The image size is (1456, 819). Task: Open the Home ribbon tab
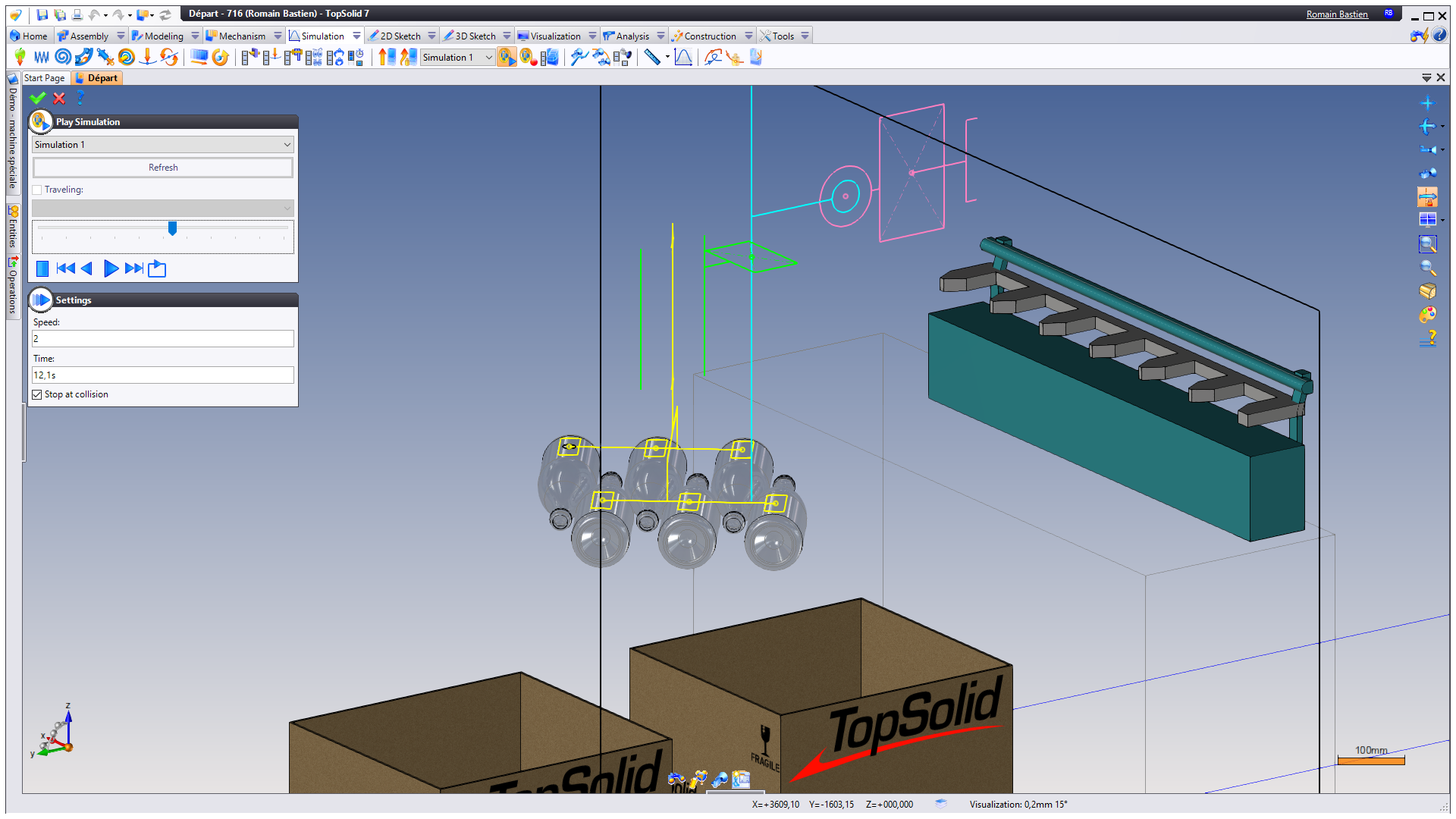tap(29, 36)
